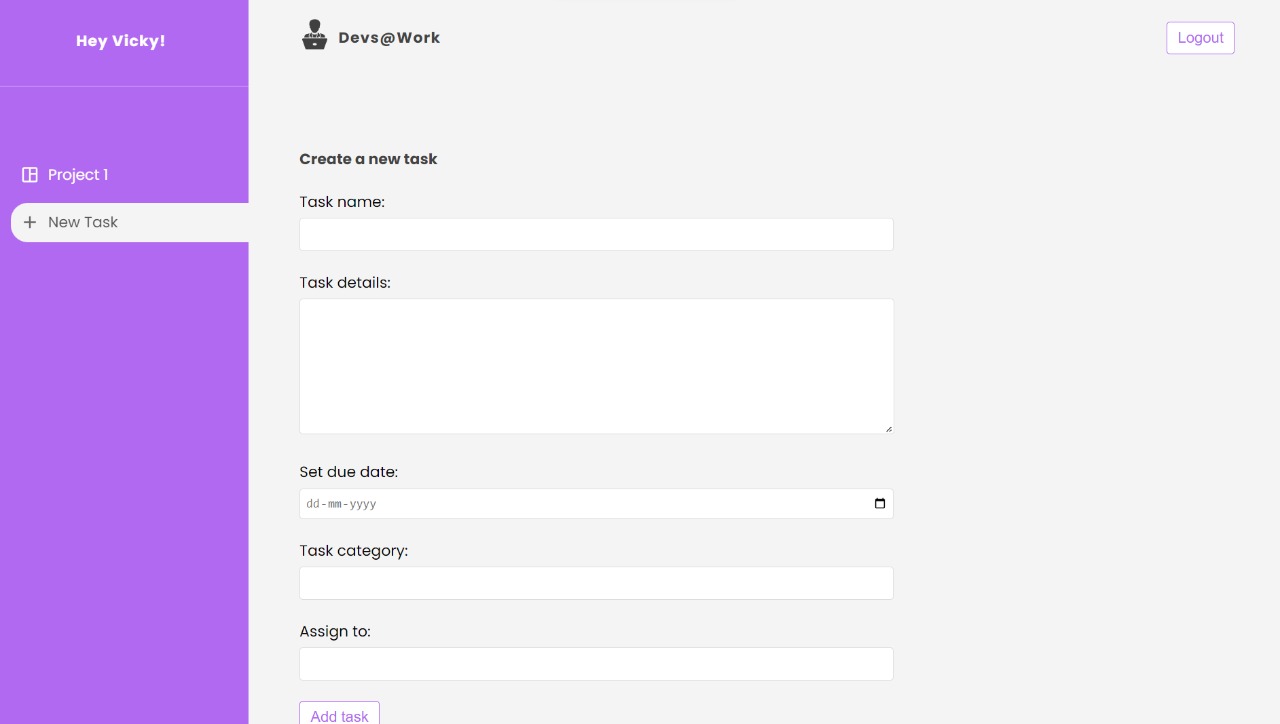The height and width of the screenshot is (724, 1280).
Task: Select the kanban board icon beside Project 1
Action: [28, 174]
